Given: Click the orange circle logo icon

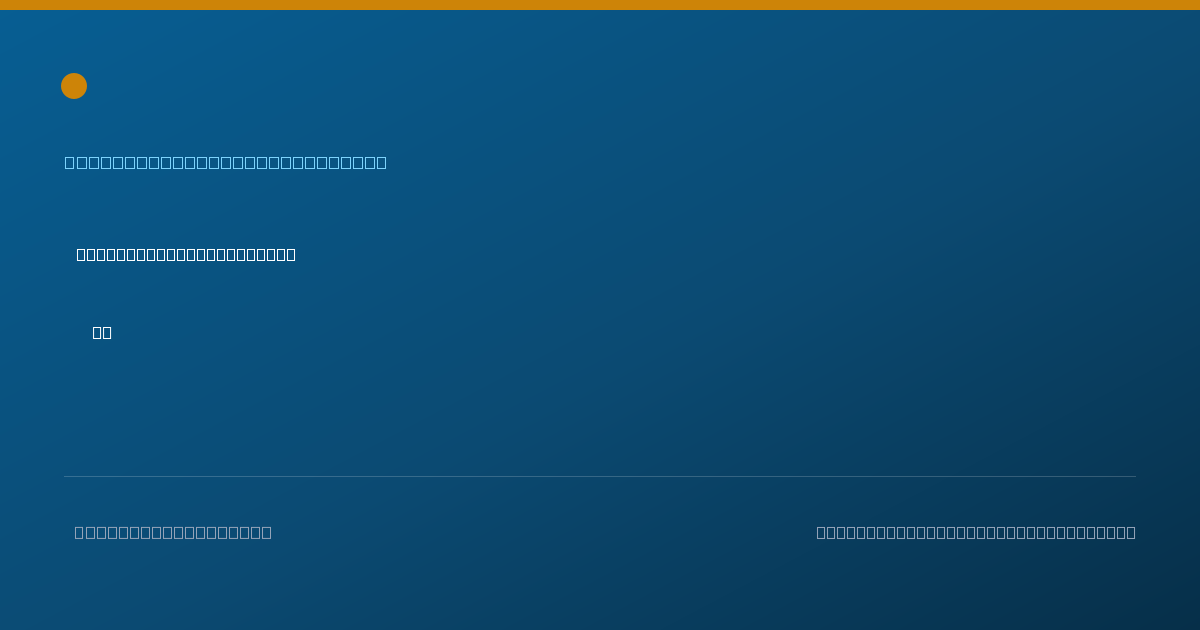Looking at the screenshot, I should [74, 86].
